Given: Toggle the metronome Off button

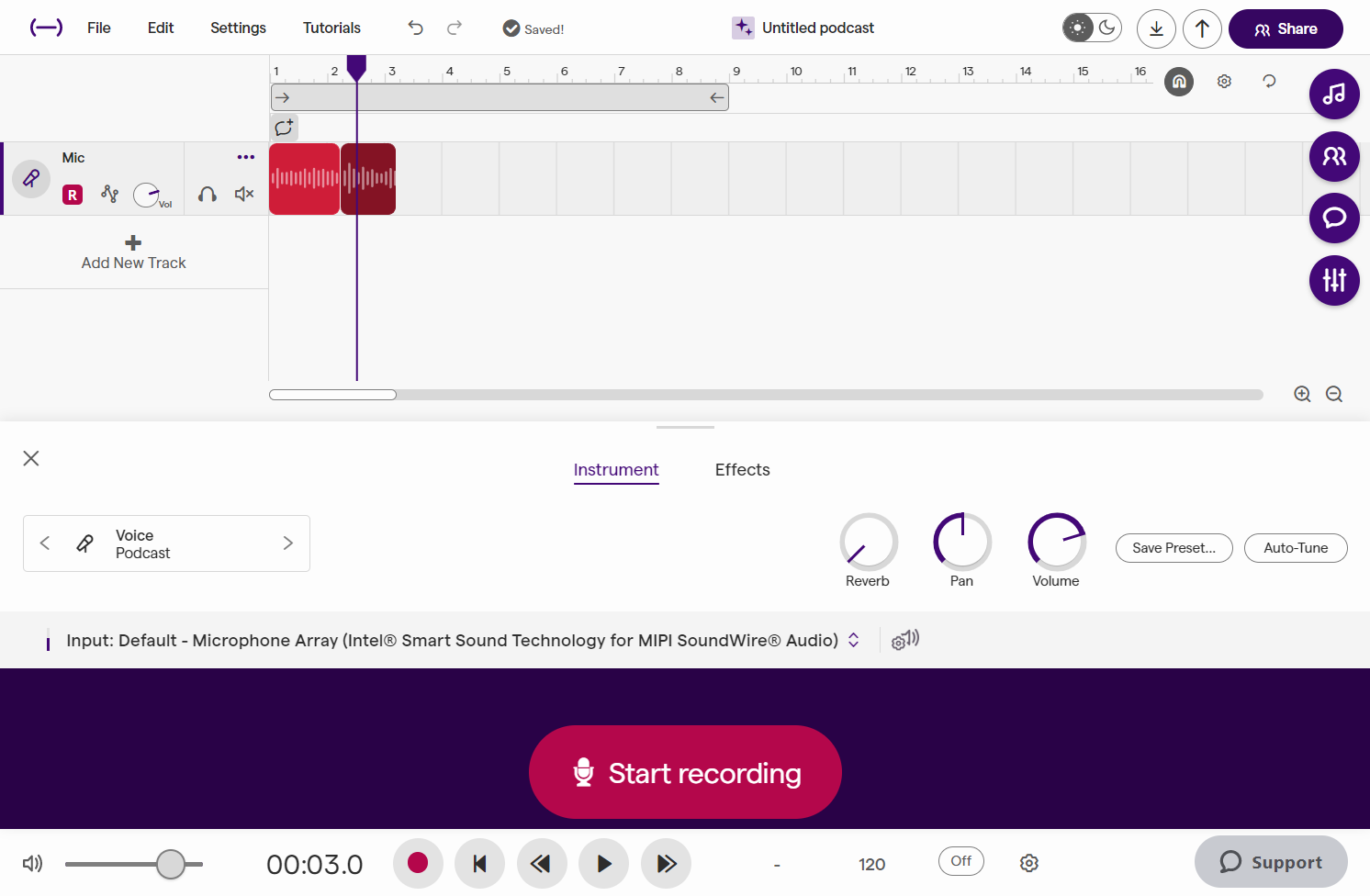Looking at the screenshot, I should pos(961,861).
